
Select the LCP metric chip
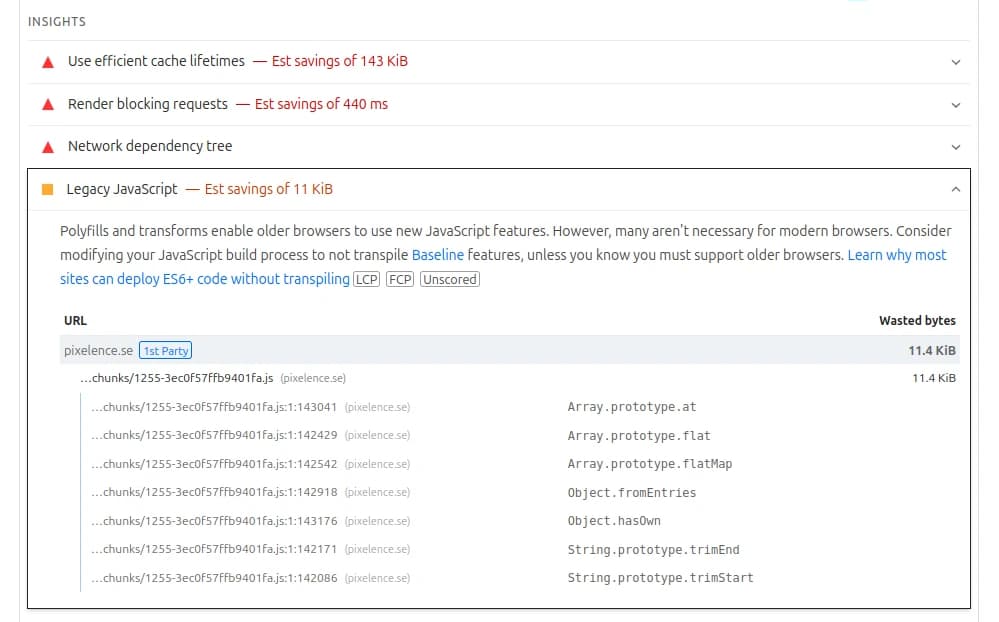(x=366, y=279)
